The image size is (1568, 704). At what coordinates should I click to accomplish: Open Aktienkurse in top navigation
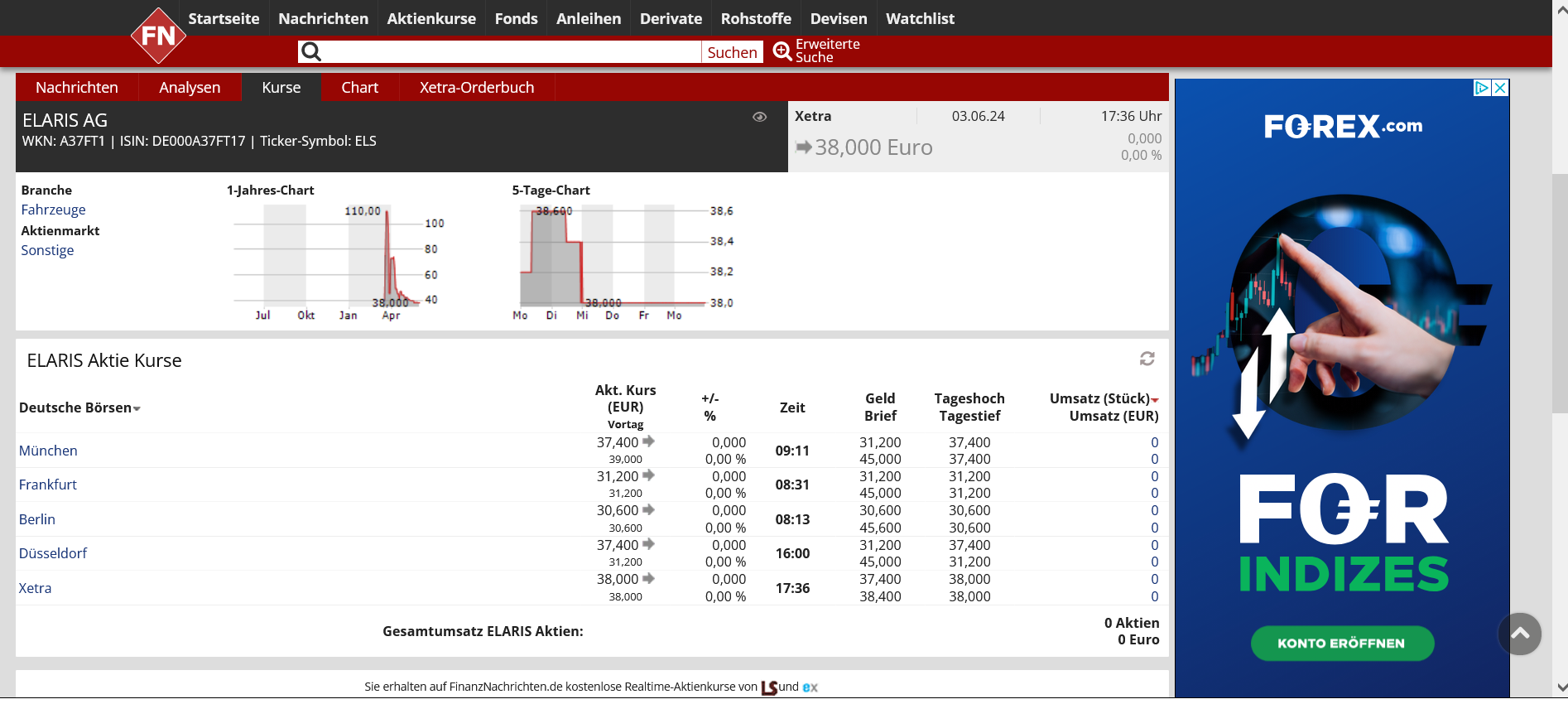pos(431,18)
